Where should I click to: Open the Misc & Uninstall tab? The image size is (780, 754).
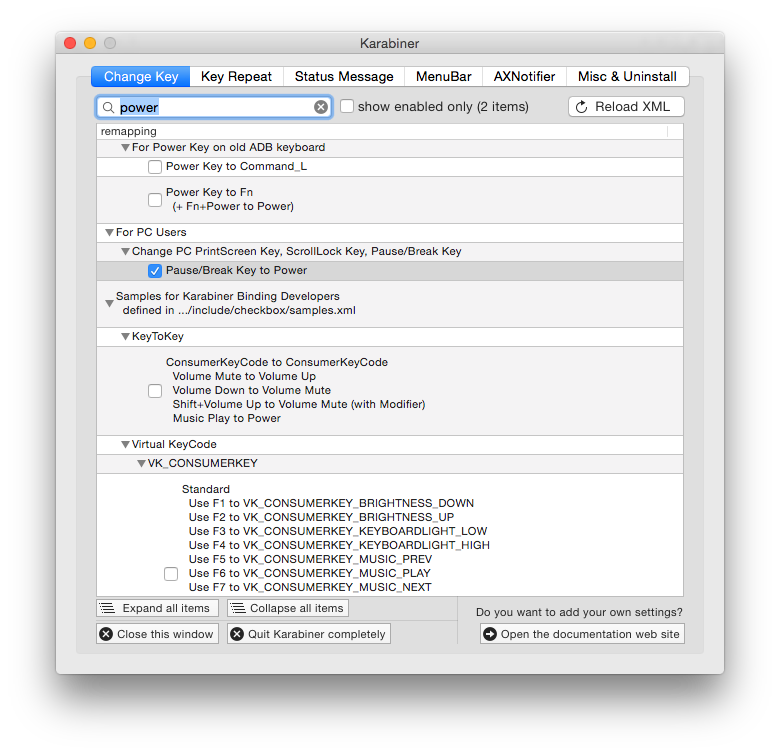[x=627, y=77]
